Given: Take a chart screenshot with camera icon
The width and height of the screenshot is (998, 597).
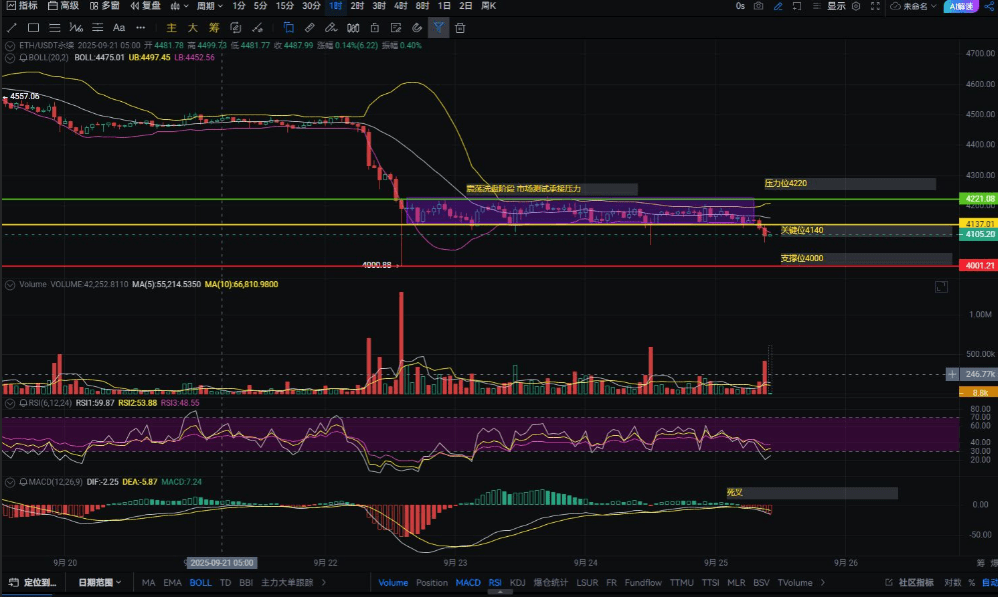Looking at the screenshot, I should tap(759, 6).
